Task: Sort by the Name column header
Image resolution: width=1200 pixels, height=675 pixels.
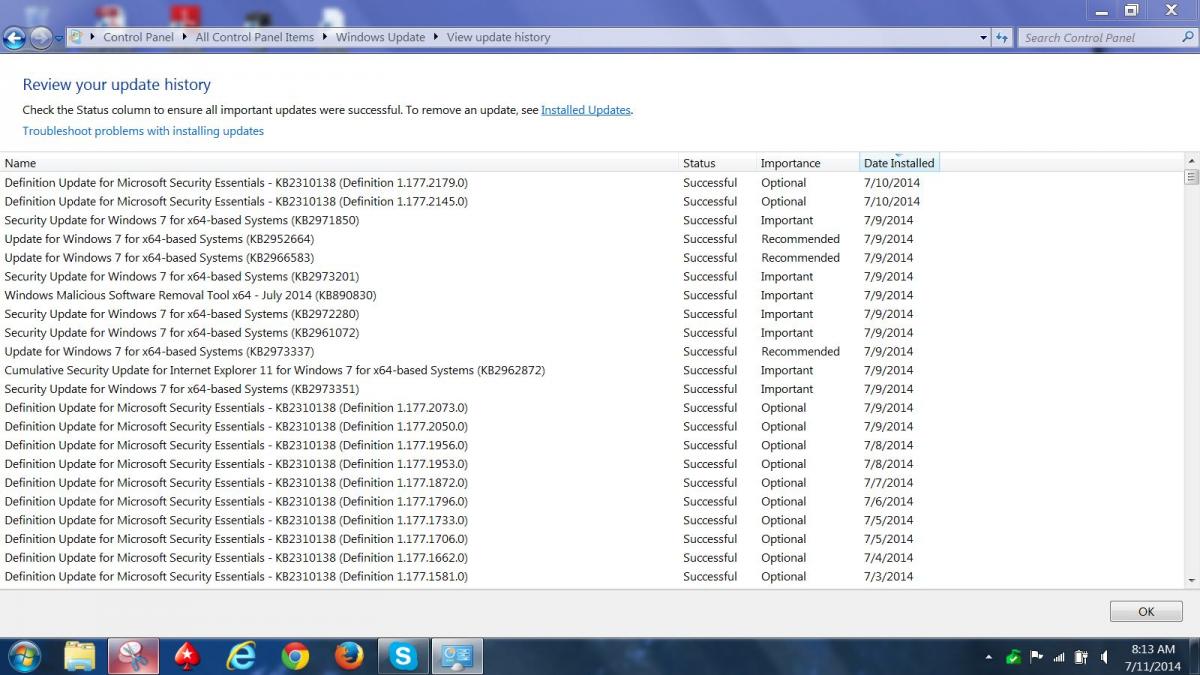Action: (339, 163)
